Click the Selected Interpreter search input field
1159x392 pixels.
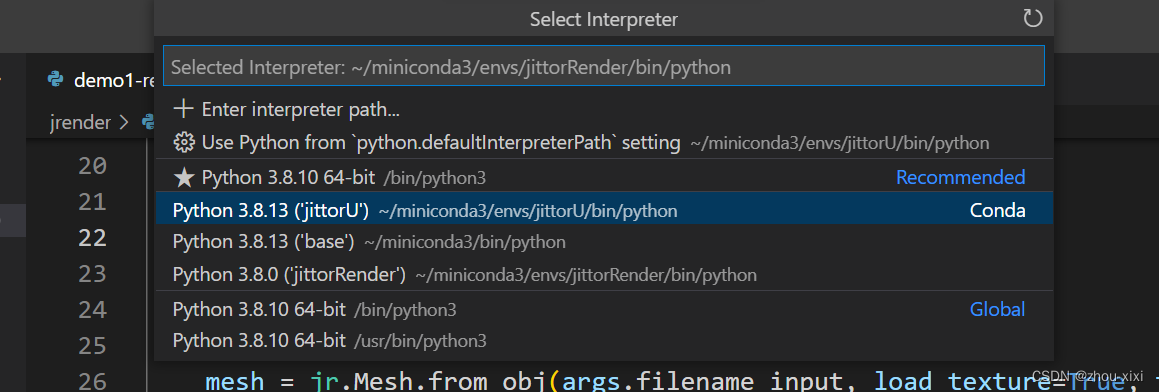[x=603, y=66]
